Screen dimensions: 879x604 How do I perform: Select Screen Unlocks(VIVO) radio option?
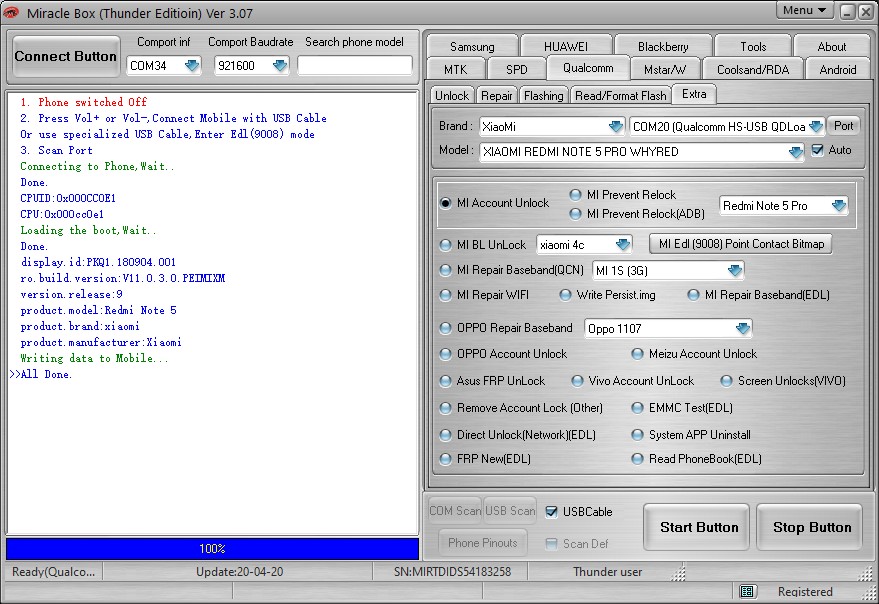click(727, 381)
